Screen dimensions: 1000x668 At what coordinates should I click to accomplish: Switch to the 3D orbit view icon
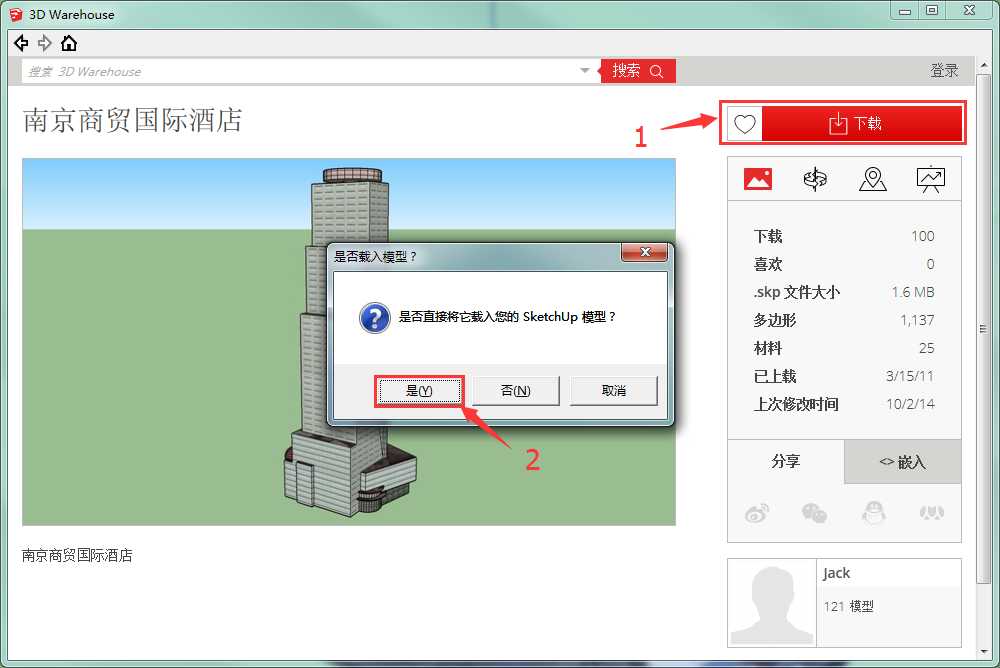pos(815,179)
